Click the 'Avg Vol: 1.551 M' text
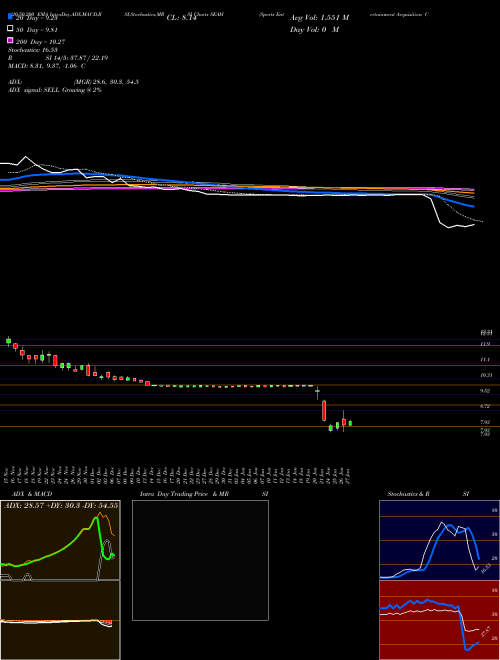The height and width of the screenshot is (660, 500). point(319,18)
